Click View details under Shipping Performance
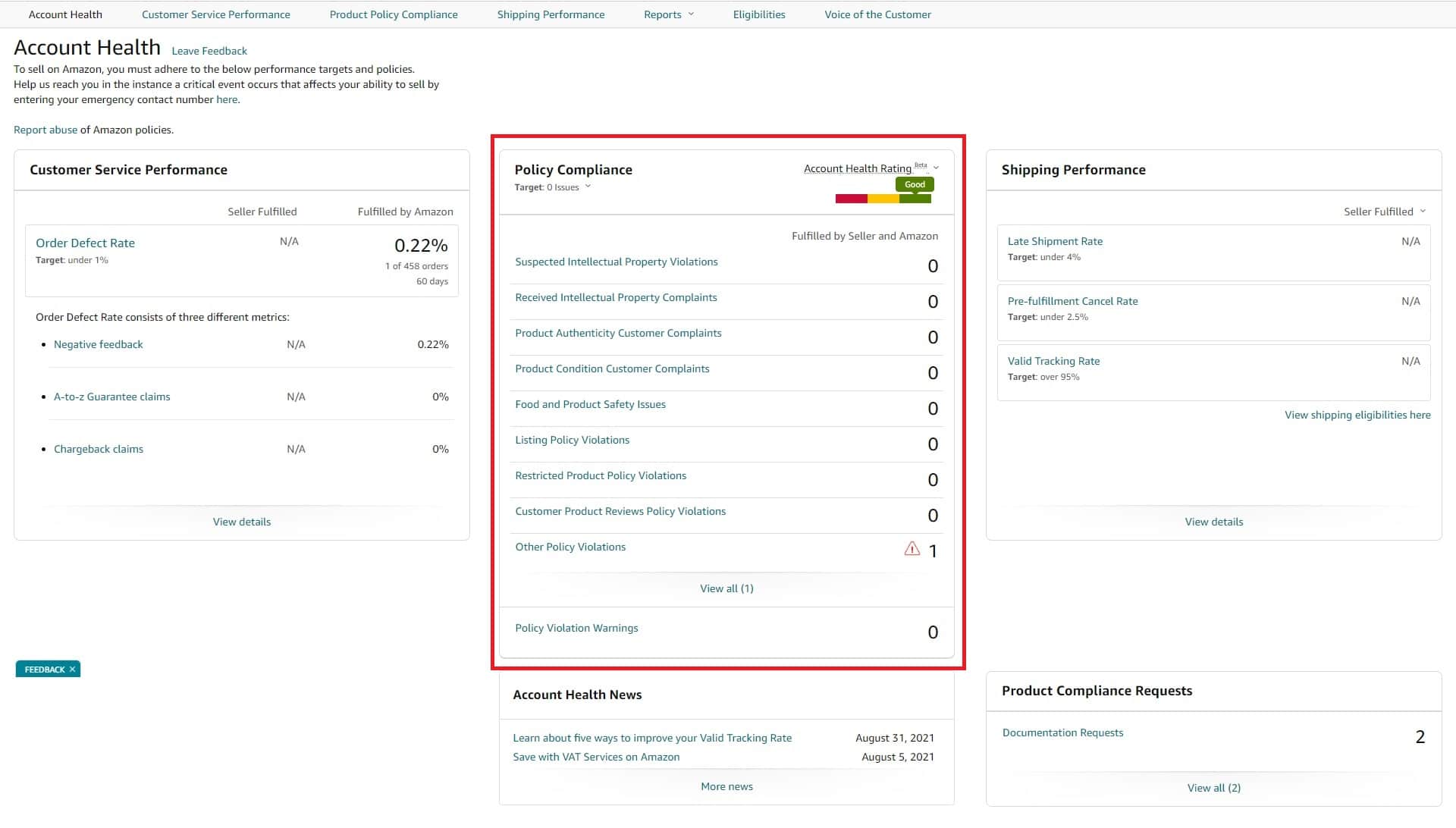 point(1214,522)
